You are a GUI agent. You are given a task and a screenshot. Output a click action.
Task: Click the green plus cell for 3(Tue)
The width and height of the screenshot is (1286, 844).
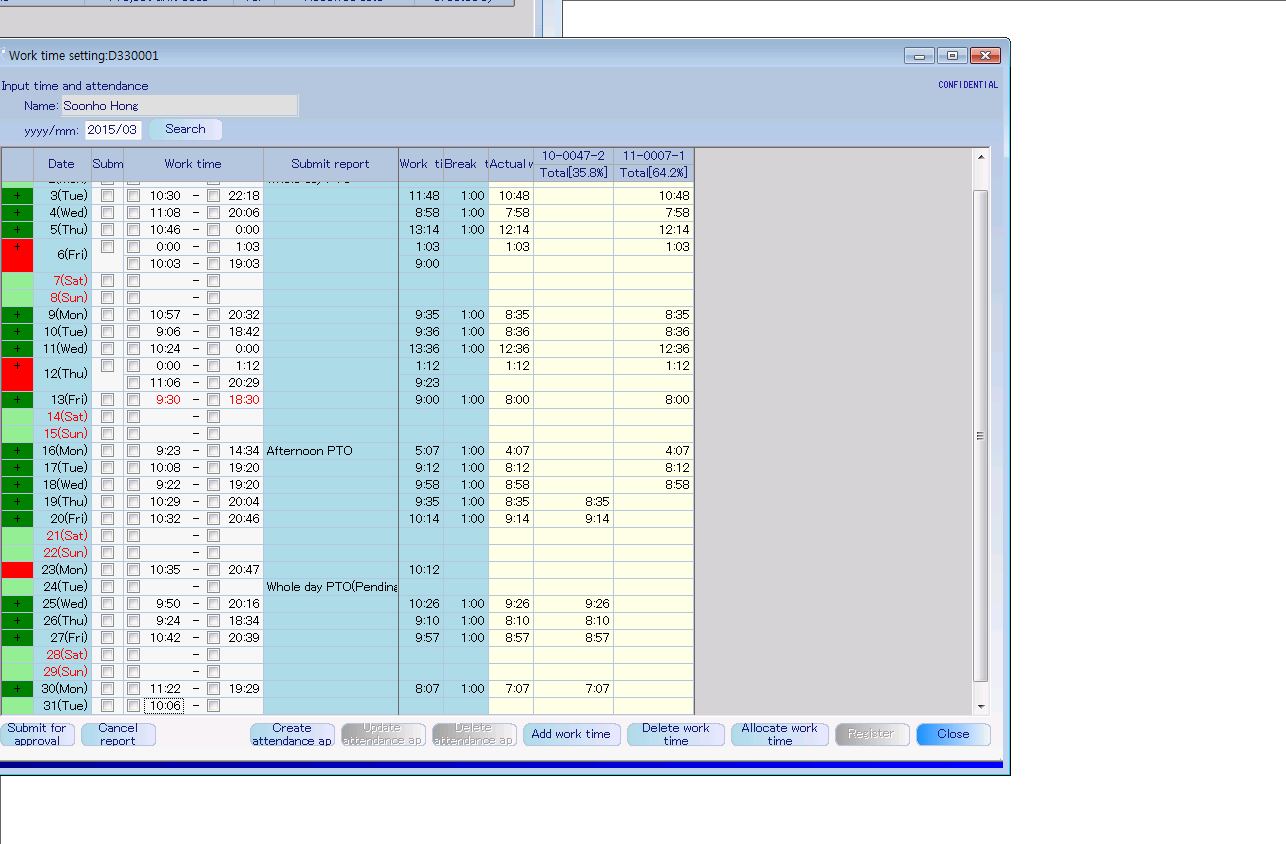coord(17,195)
